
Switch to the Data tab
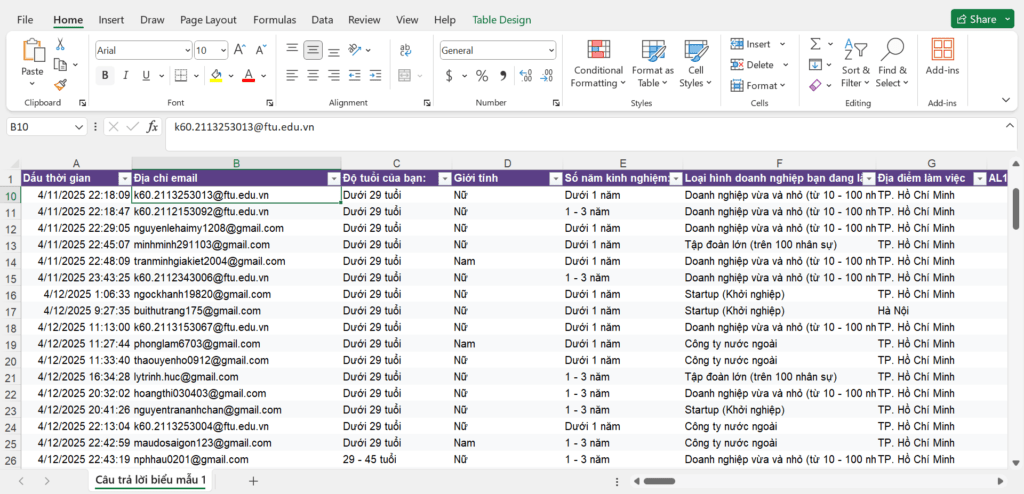[322, 20]
